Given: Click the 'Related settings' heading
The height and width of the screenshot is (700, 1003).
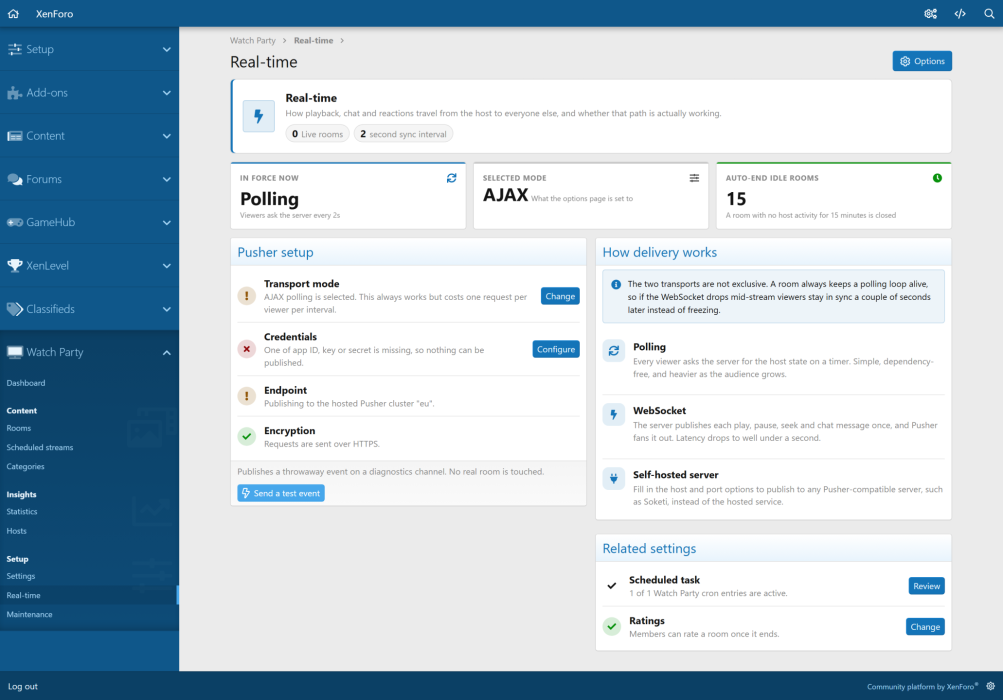Looking at the screenshot, I should [649, 548].
